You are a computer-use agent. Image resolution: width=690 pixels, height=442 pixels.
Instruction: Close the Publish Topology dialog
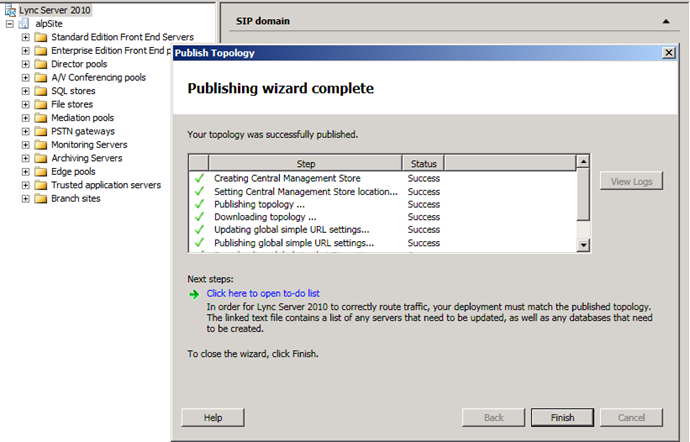coord(668,53)
